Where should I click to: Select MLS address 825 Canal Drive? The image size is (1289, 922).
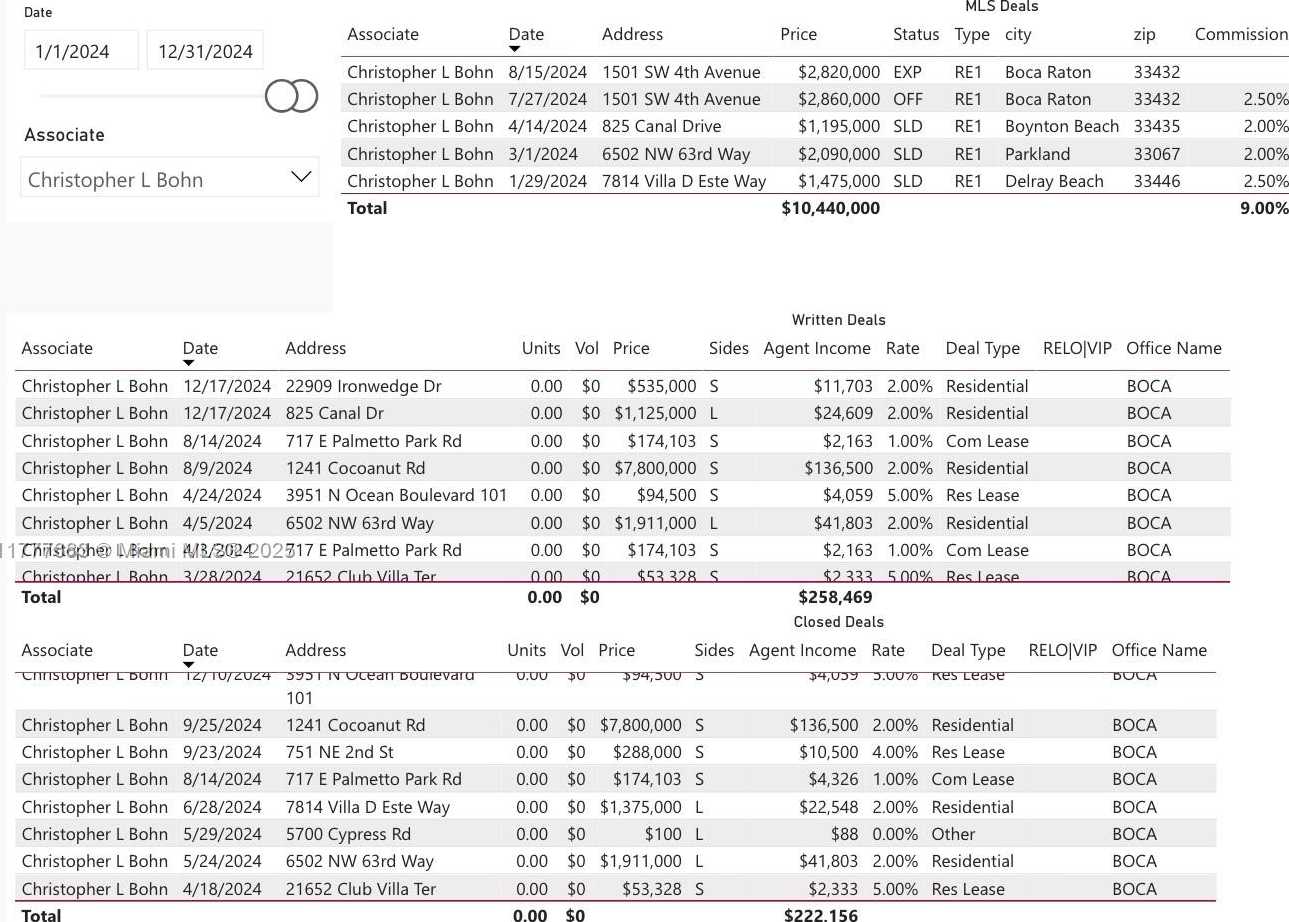click(x=661, y=126)
